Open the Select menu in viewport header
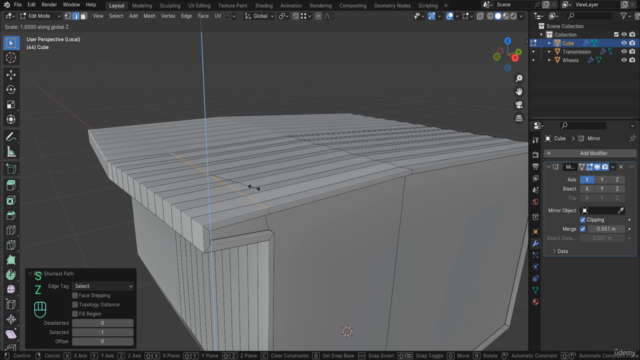 pyautogui.click(x=116, y=16)
